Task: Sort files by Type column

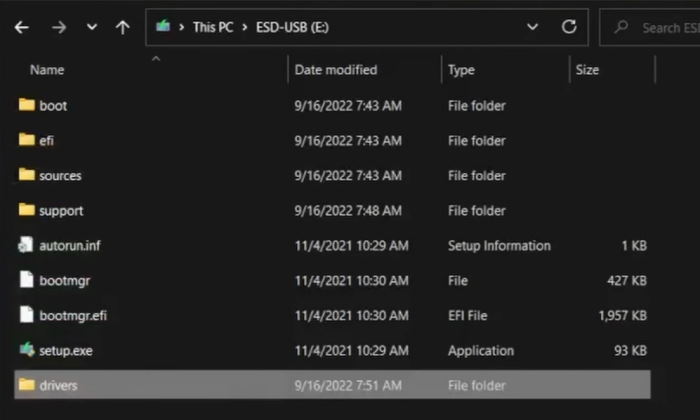Action: (461, 71)
